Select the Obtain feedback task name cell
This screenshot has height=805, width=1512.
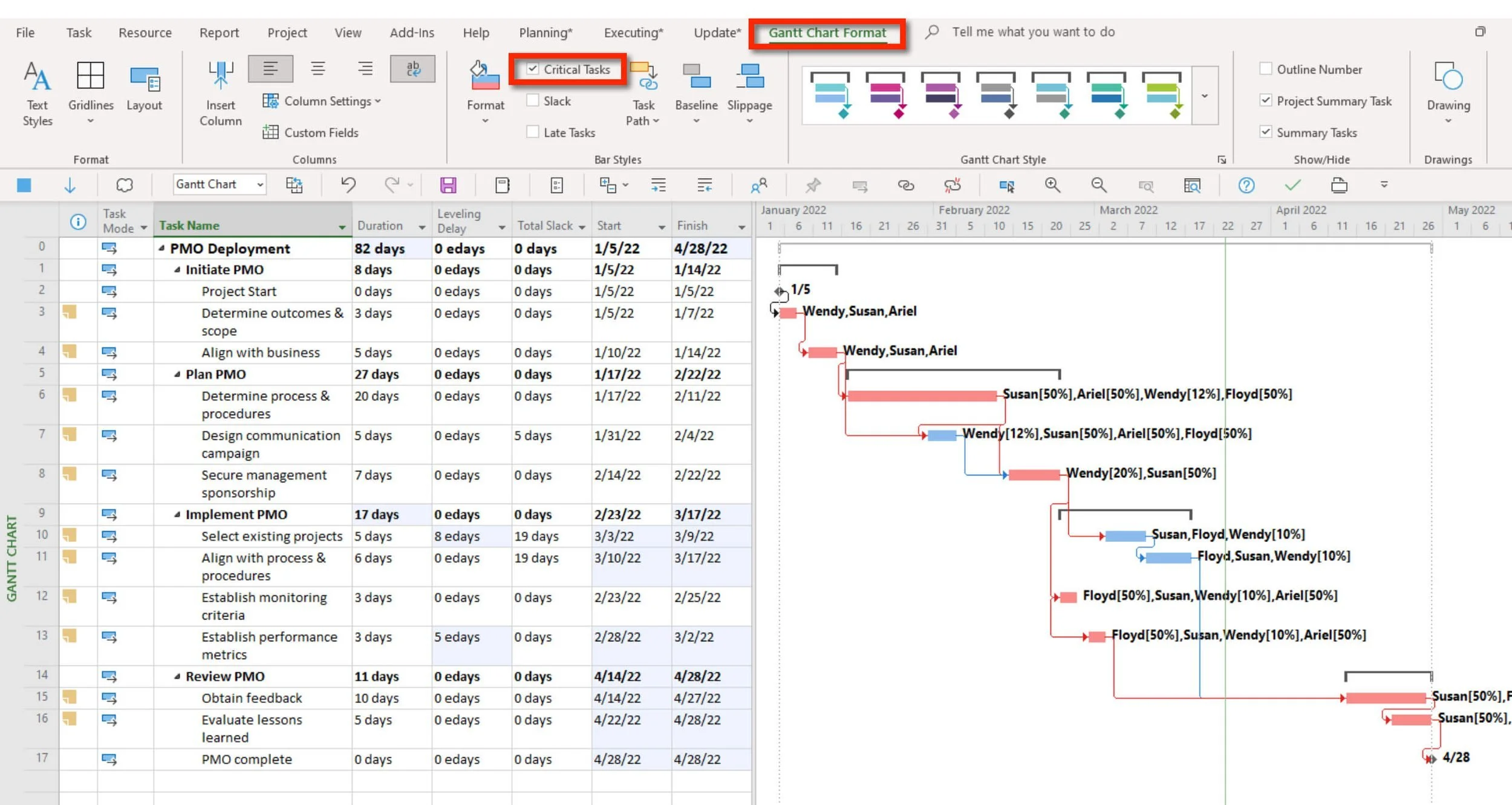tap(252, 698)
